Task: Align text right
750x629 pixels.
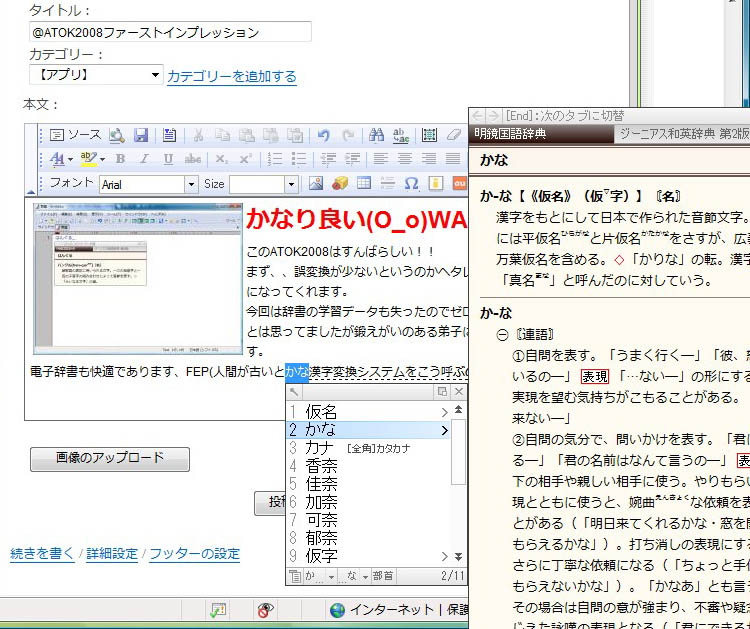Action: 429,159
